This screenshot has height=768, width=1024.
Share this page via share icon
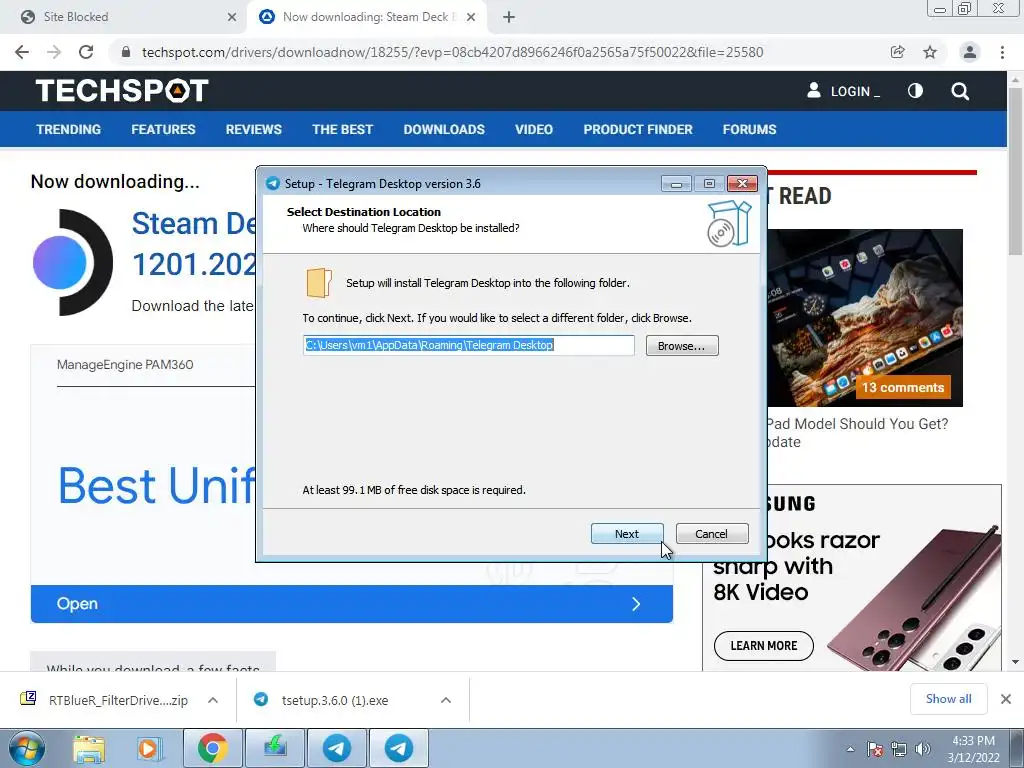(x=897, y=52)
